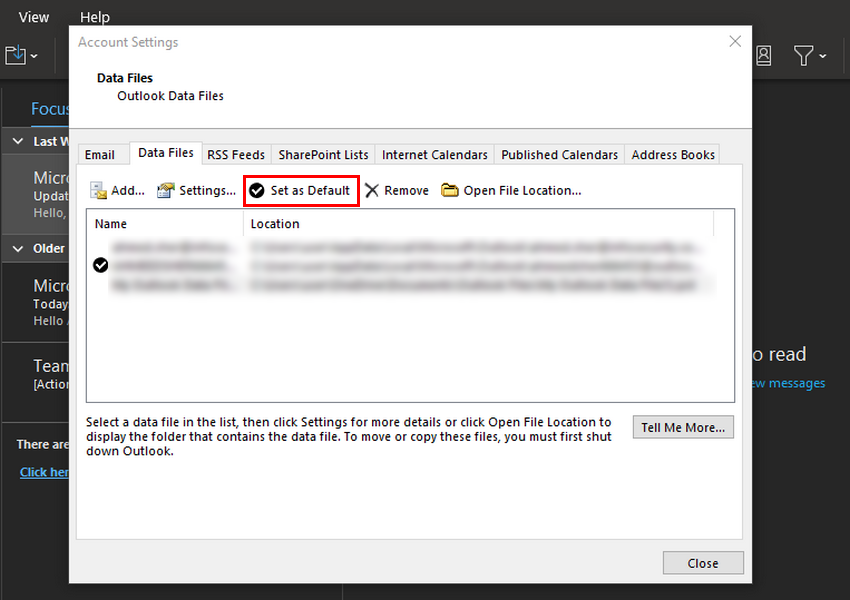Click Close to dismiss Account Settings
This screenshot has height=600, width=850.
pos(703,562)
